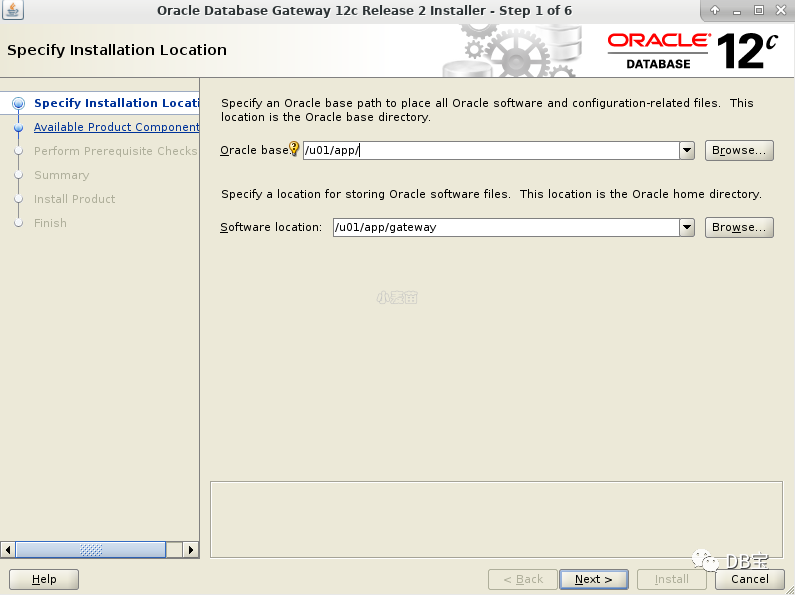This screenshot has height=595, width=795.
Task: Open the Oracle base path dropdown
Action: [686, 151]
